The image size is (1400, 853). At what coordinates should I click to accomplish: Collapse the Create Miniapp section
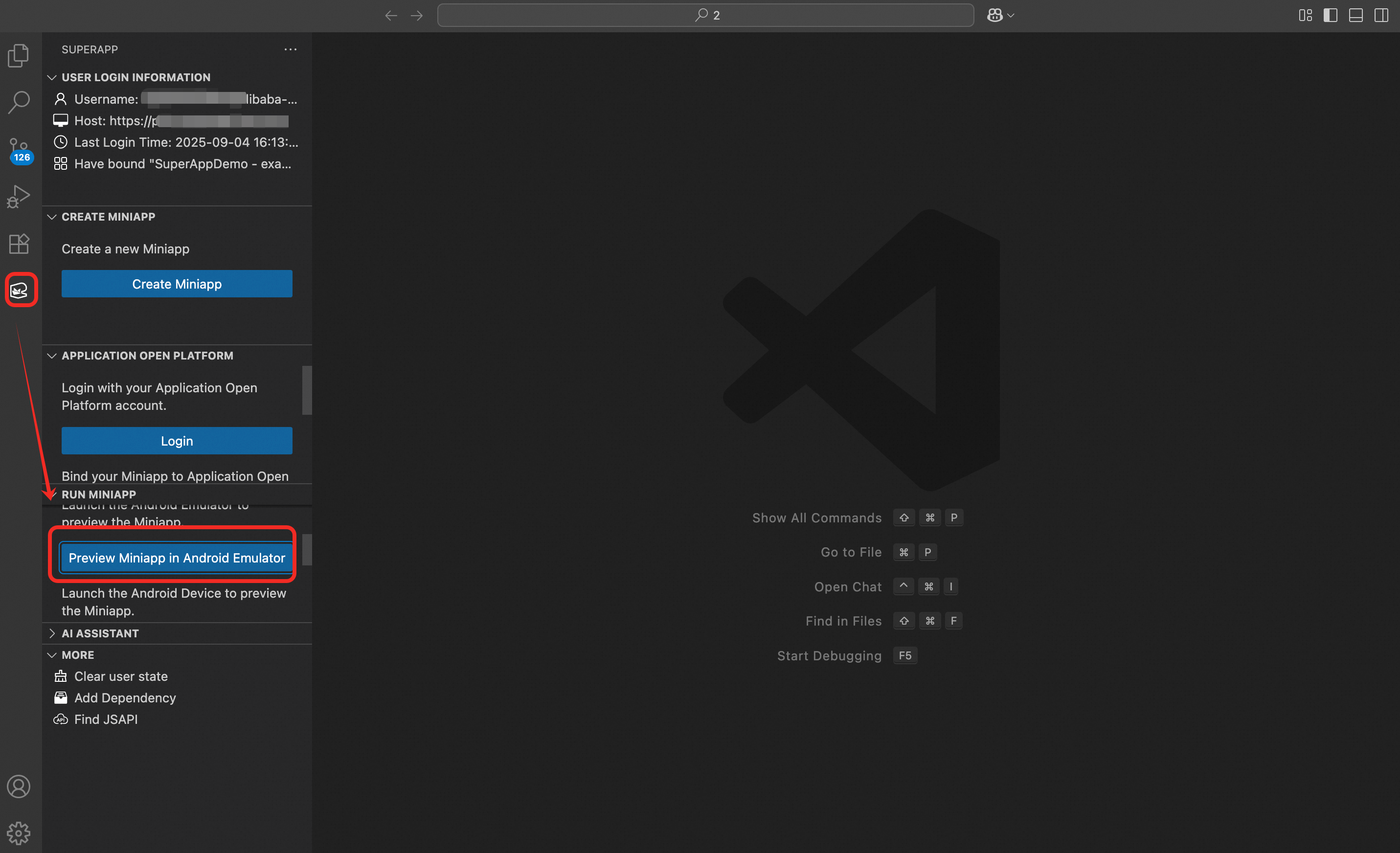click(x=108, y=217)
